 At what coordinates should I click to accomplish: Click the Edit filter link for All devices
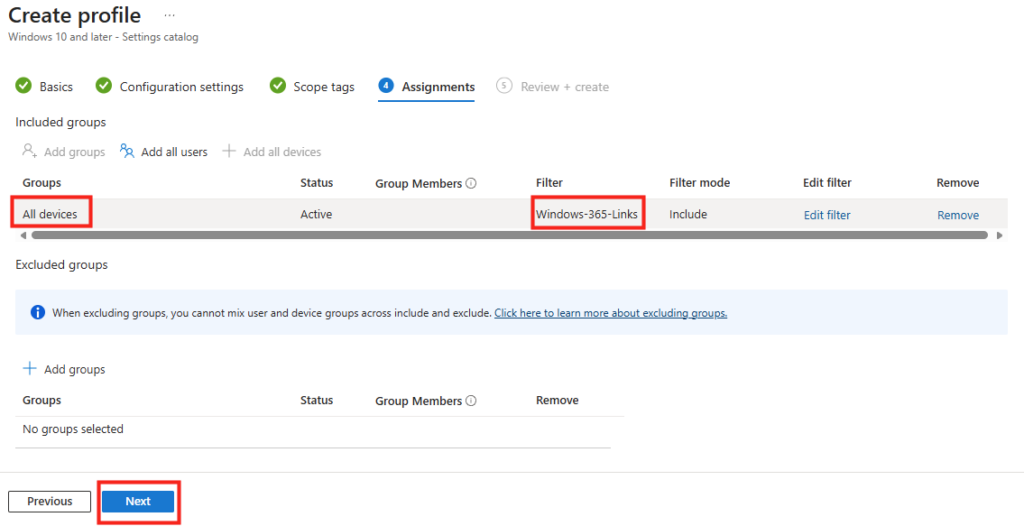tap(827, 215)
